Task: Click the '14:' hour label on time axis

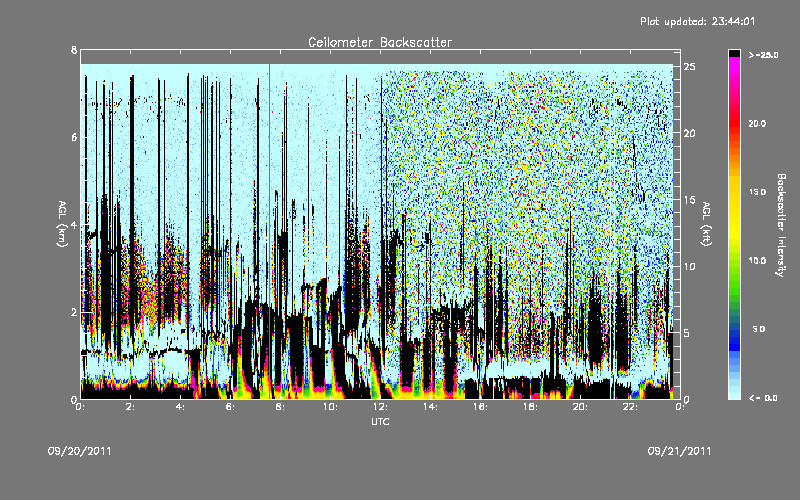Action: (430, 407)
